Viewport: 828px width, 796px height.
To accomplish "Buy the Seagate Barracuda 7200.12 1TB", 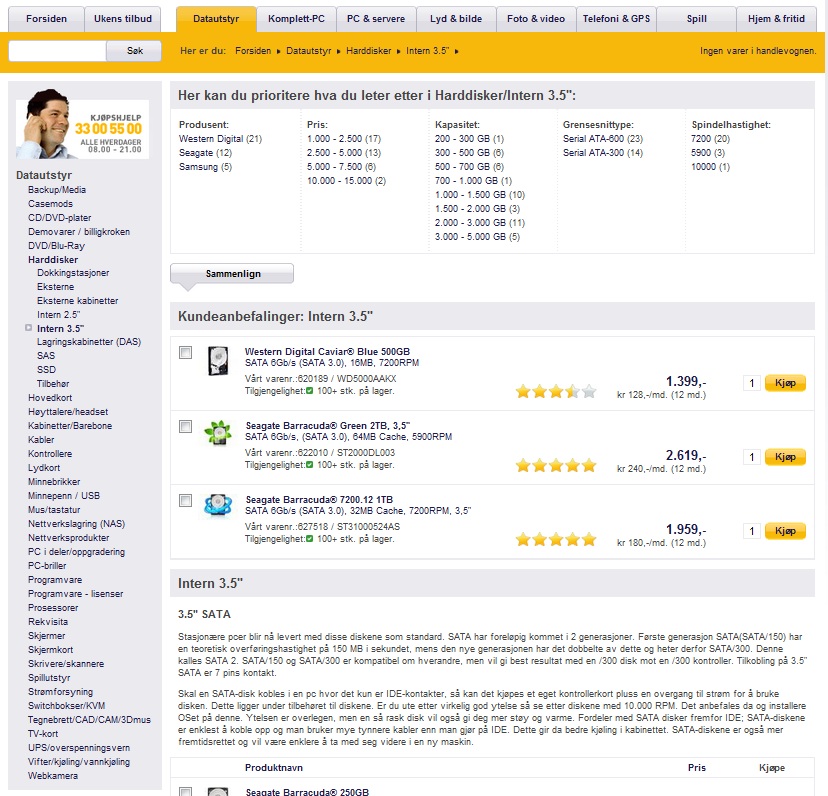I will pos(785,531).
